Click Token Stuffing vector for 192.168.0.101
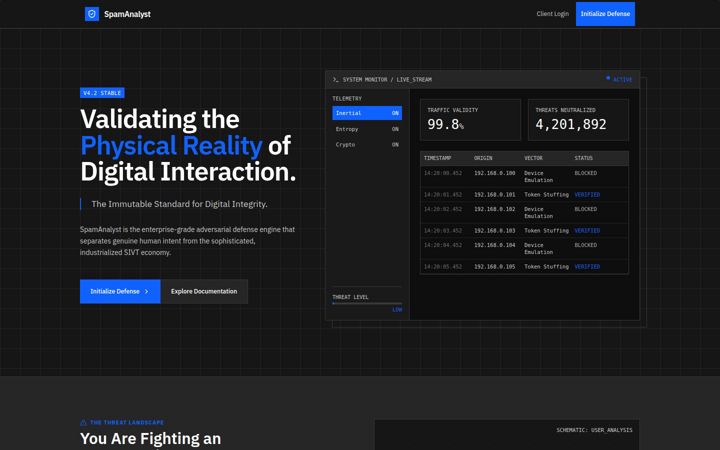720x450 pixels. [546, 195]
